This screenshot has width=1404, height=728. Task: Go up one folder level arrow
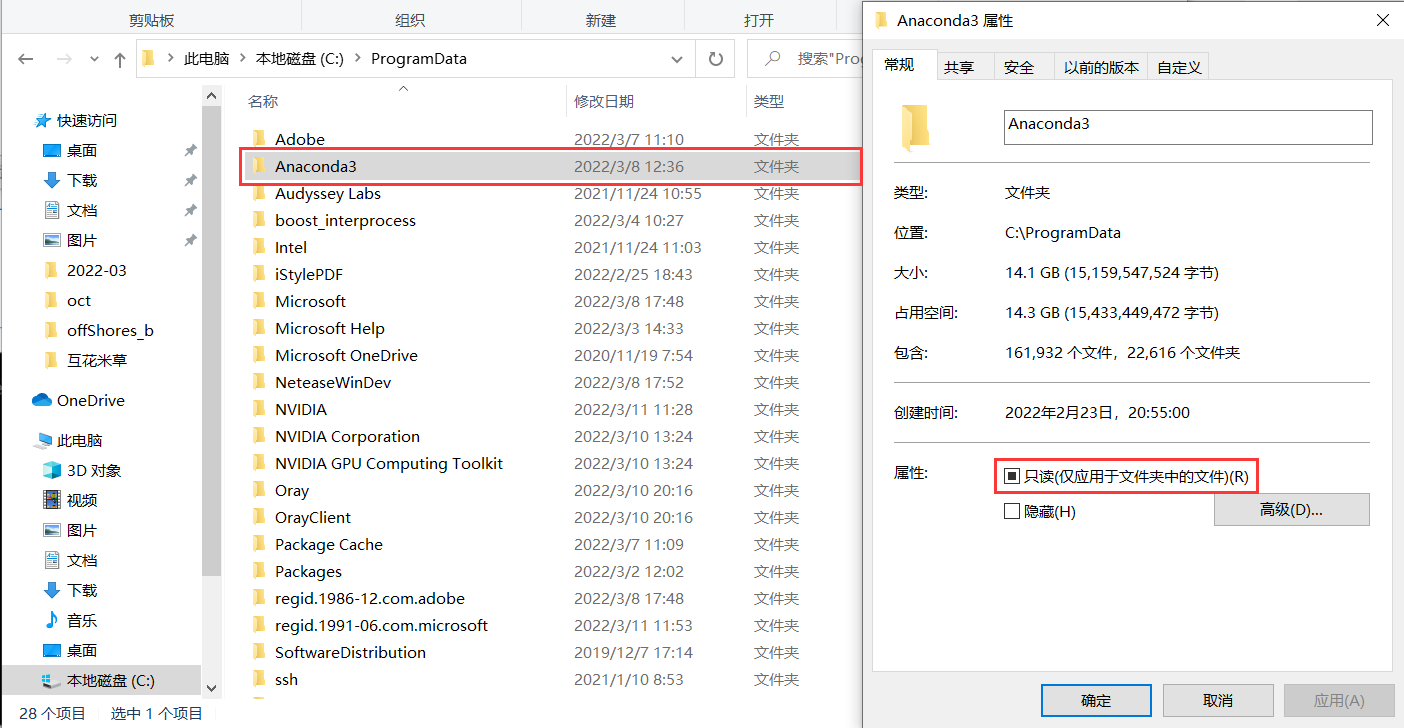coord(120,59)
